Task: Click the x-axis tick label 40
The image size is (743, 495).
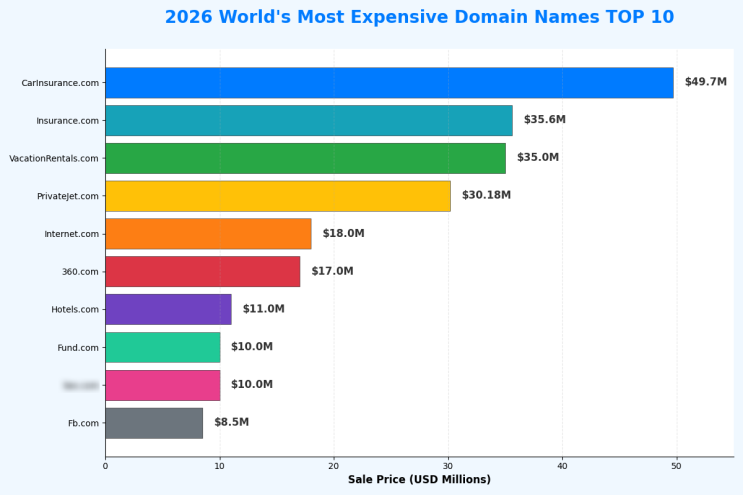Action: (562, 466)
